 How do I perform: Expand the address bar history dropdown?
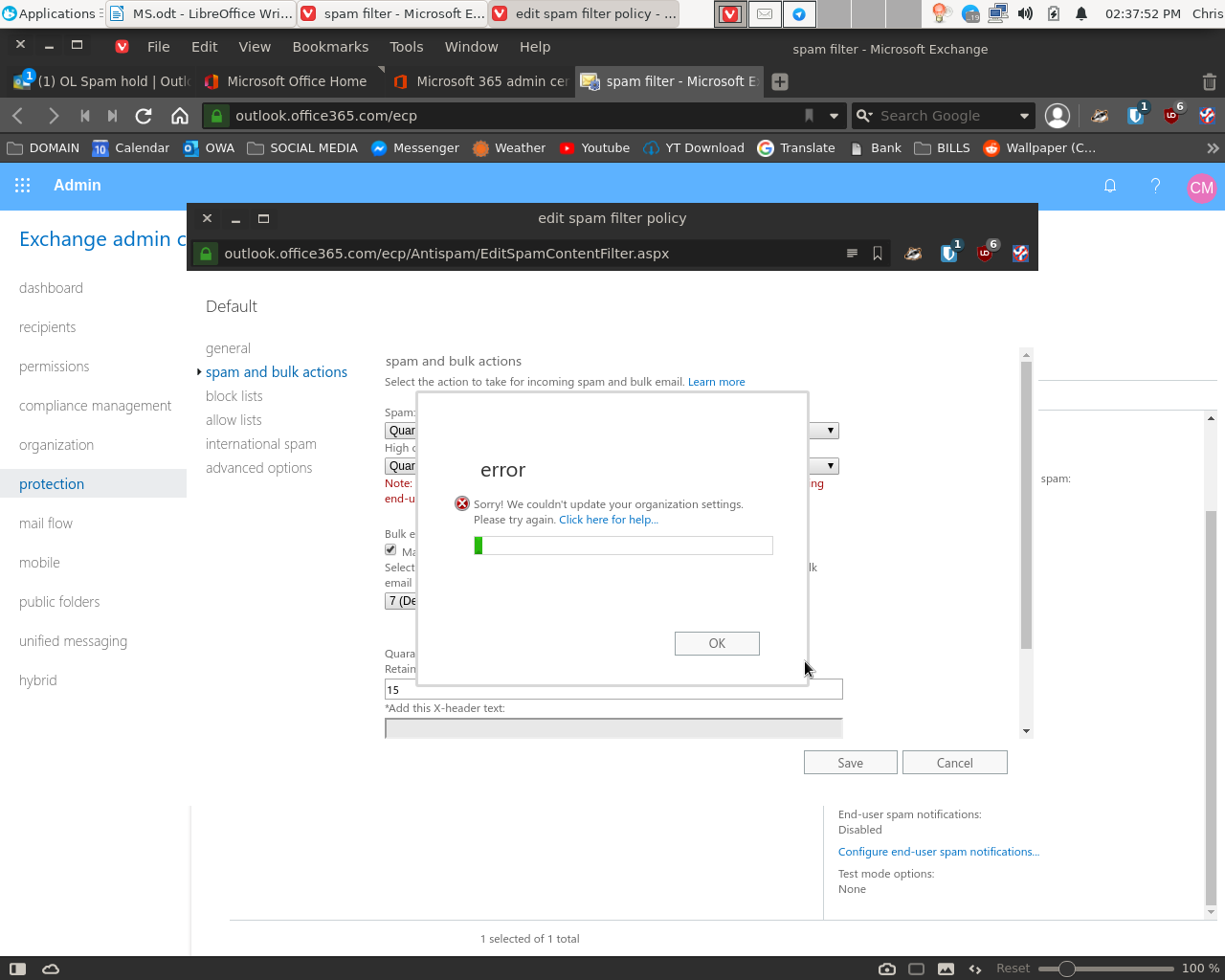click(834, 116)
